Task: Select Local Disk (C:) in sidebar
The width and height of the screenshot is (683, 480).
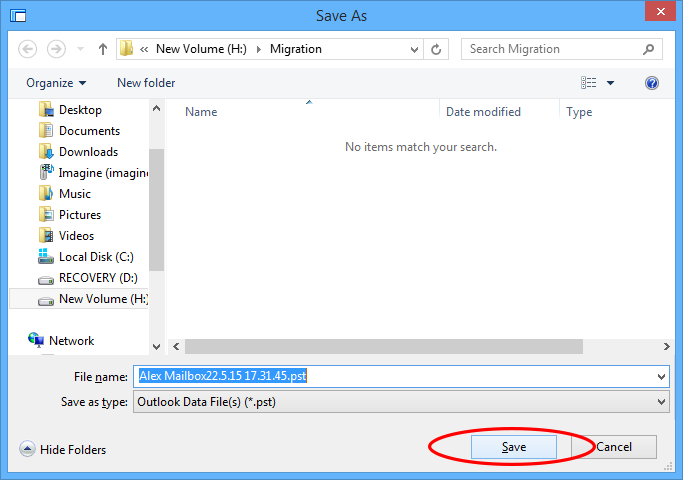Action: [x=96, y=257]
